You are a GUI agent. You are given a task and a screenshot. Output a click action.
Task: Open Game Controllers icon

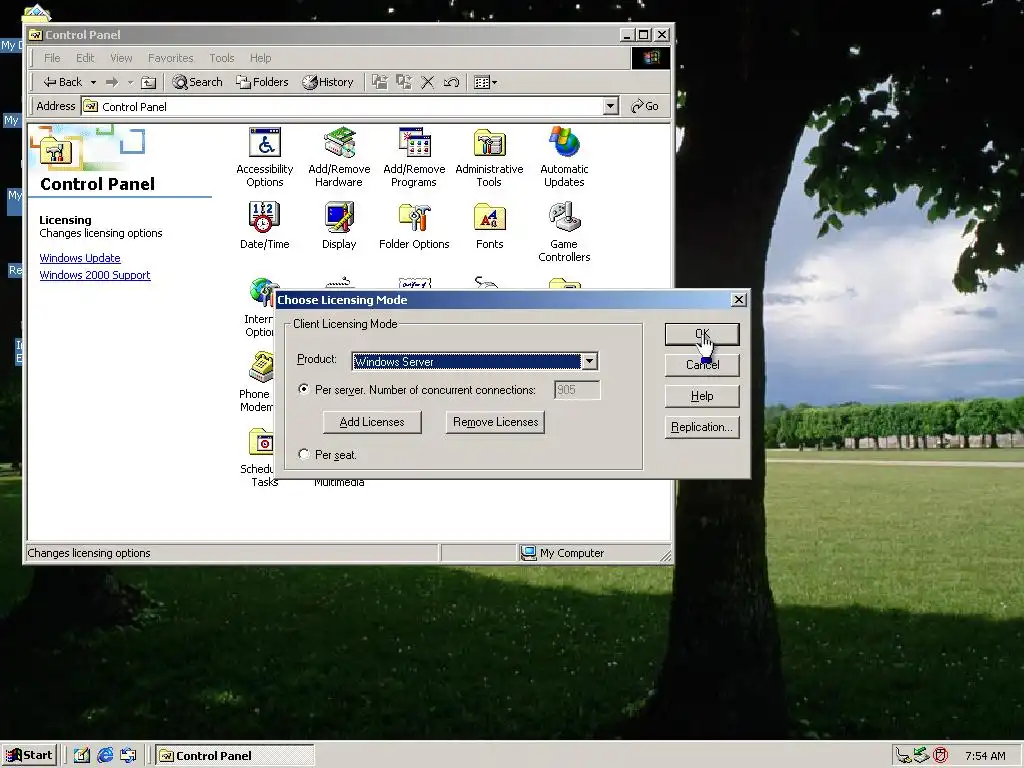pos(564,217)
